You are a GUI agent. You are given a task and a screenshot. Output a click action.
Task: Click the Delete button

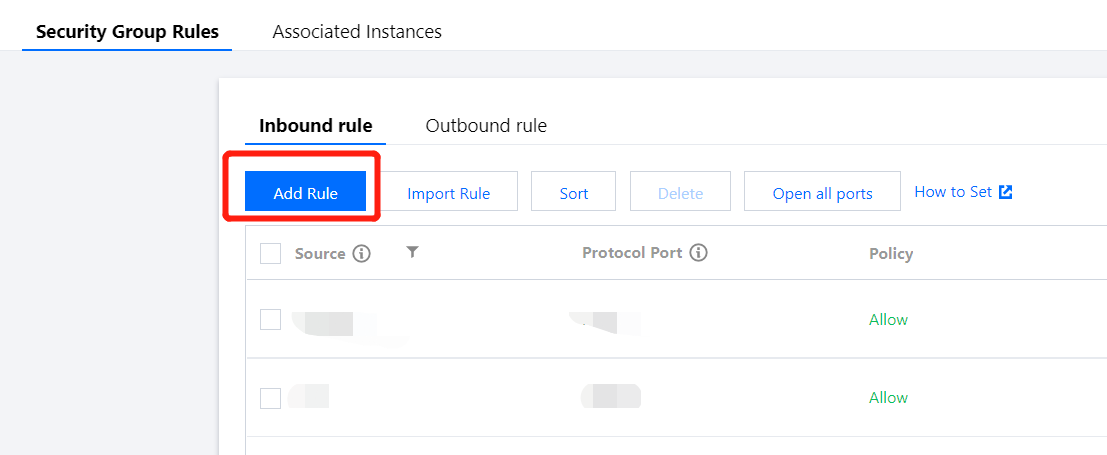pos(680,193)
